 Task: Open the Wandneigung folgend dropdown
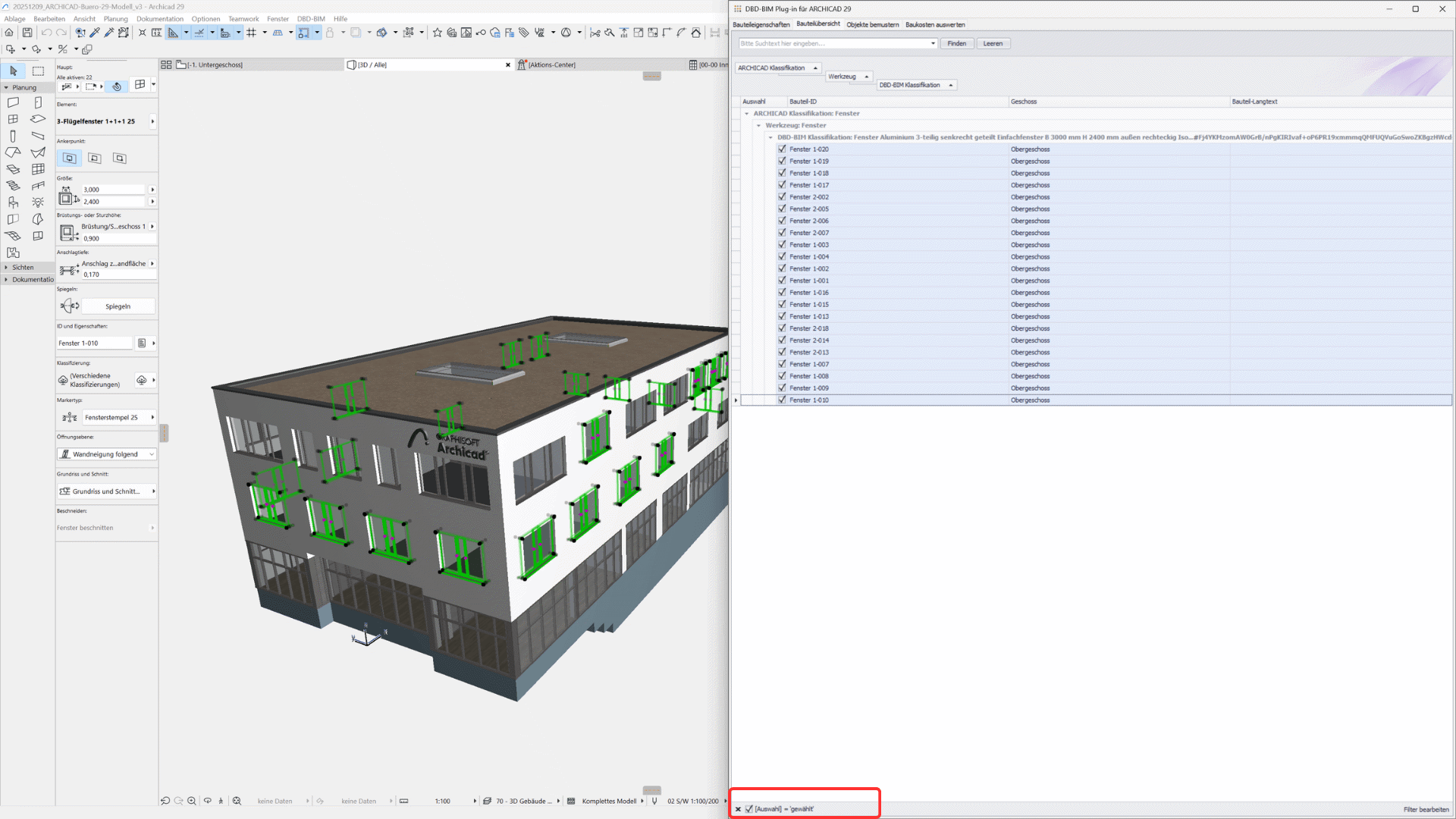click(107, 454)
